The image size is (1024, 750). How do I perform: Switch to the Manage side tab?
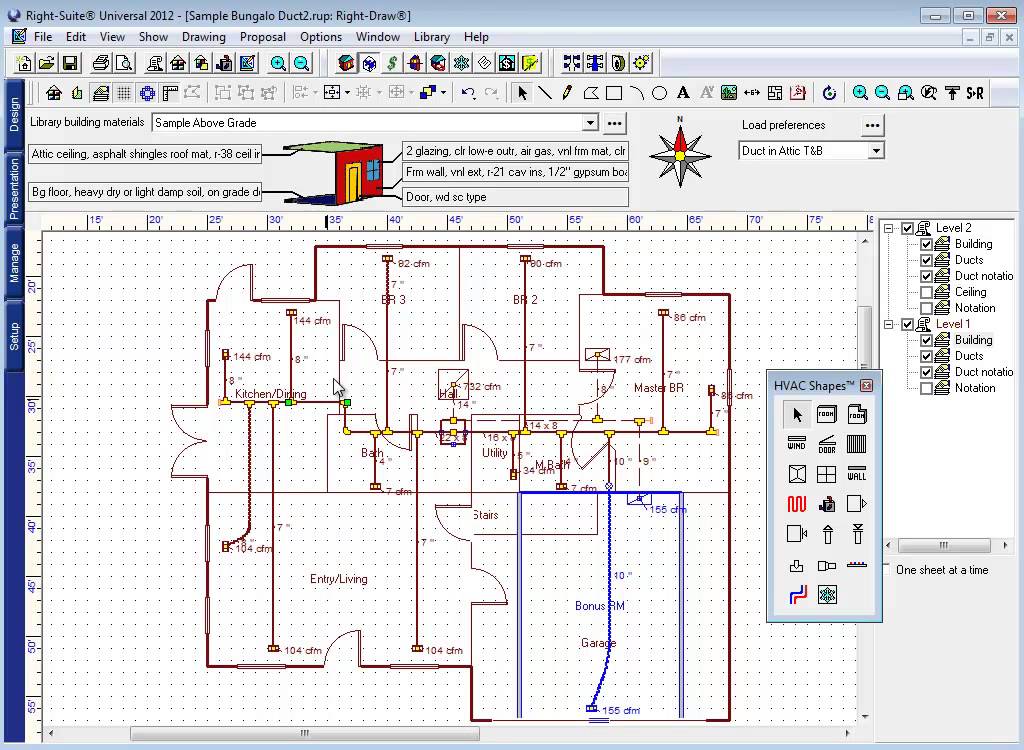pyautogui.click(x=14, y=263)
